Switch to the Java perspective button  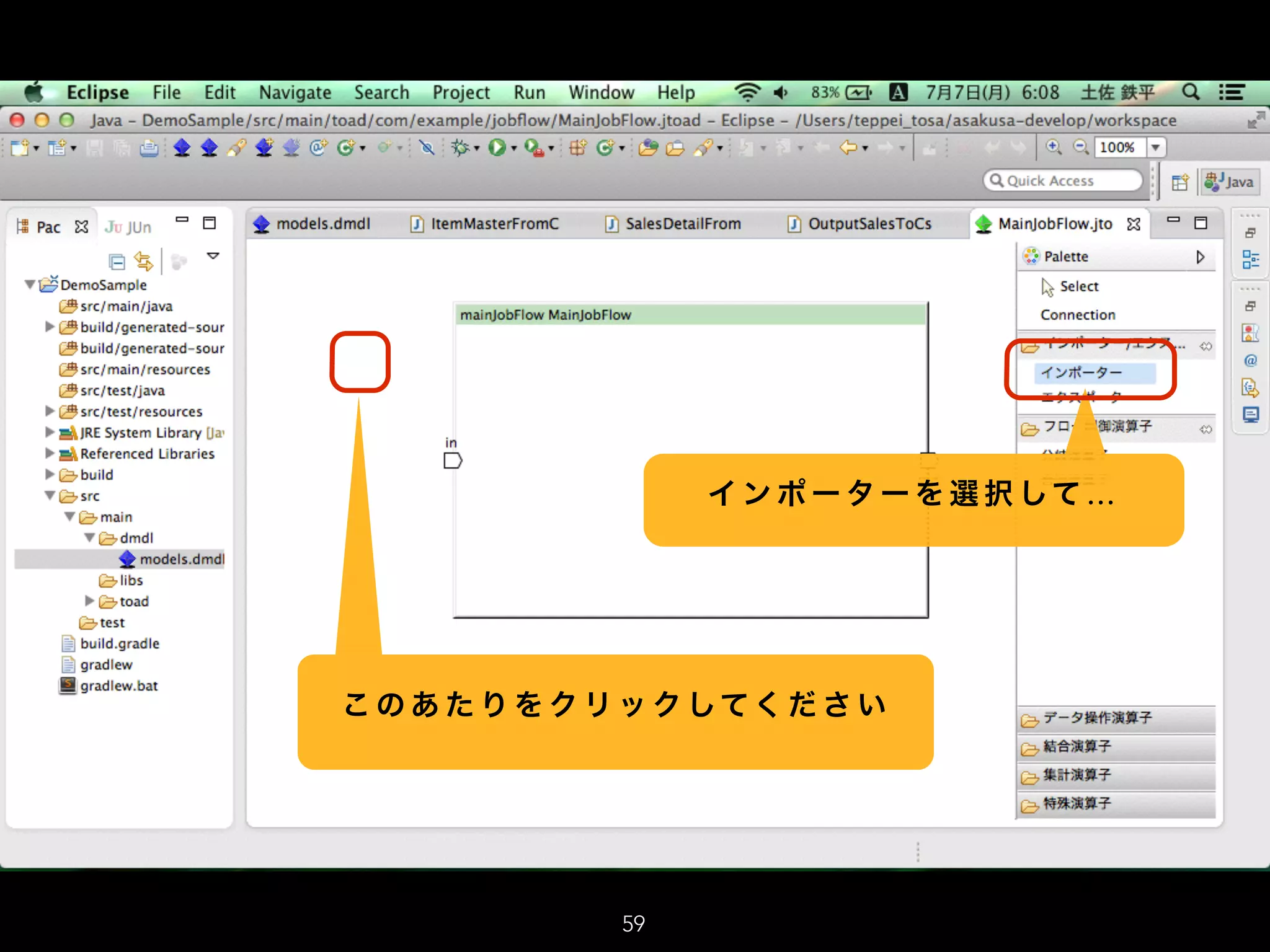(1230, 182)
